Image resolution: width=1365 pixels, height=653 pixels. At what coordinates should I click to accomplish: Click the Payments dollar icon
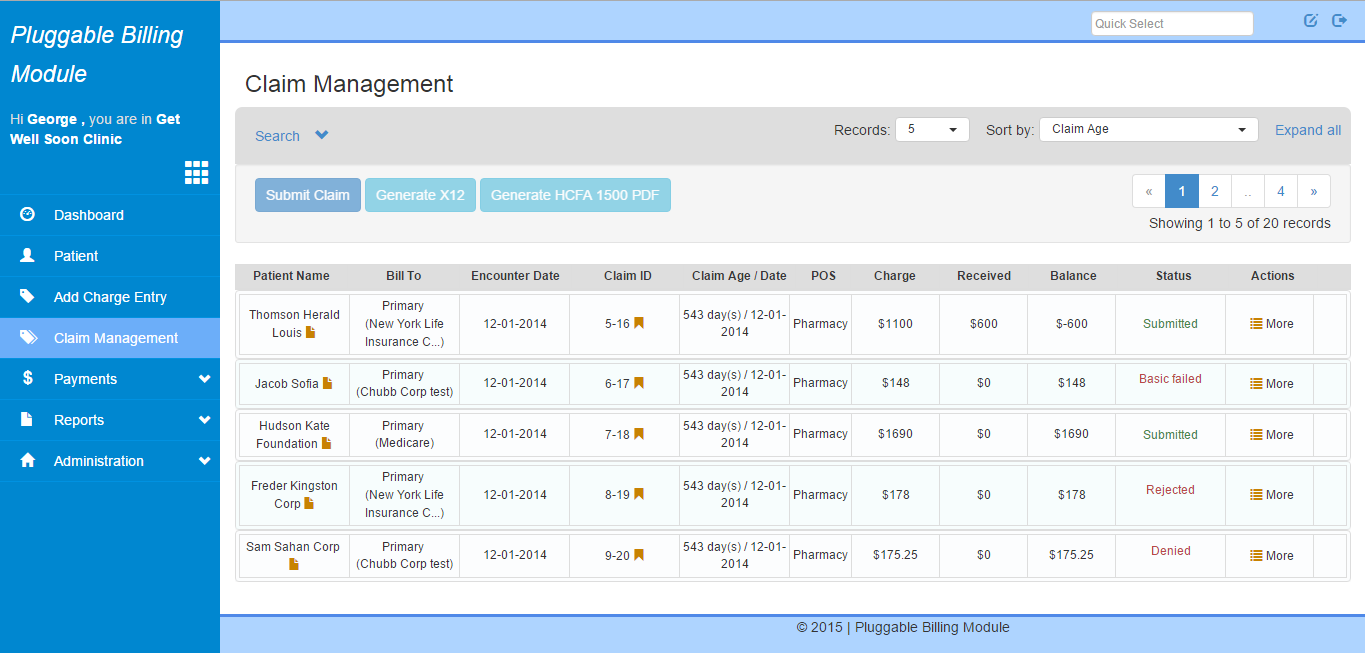click(x=27, y=378)
